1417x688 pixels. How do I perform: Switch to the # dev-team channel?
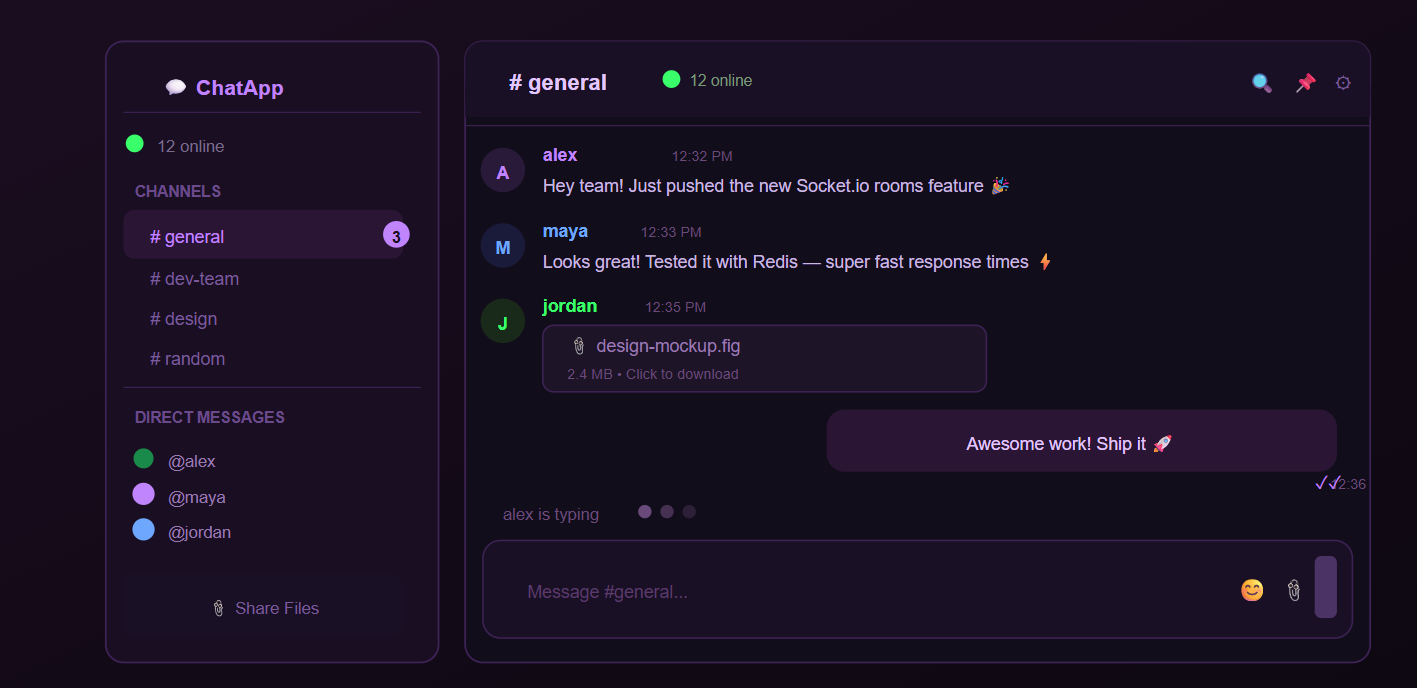(x=194, y=279)
